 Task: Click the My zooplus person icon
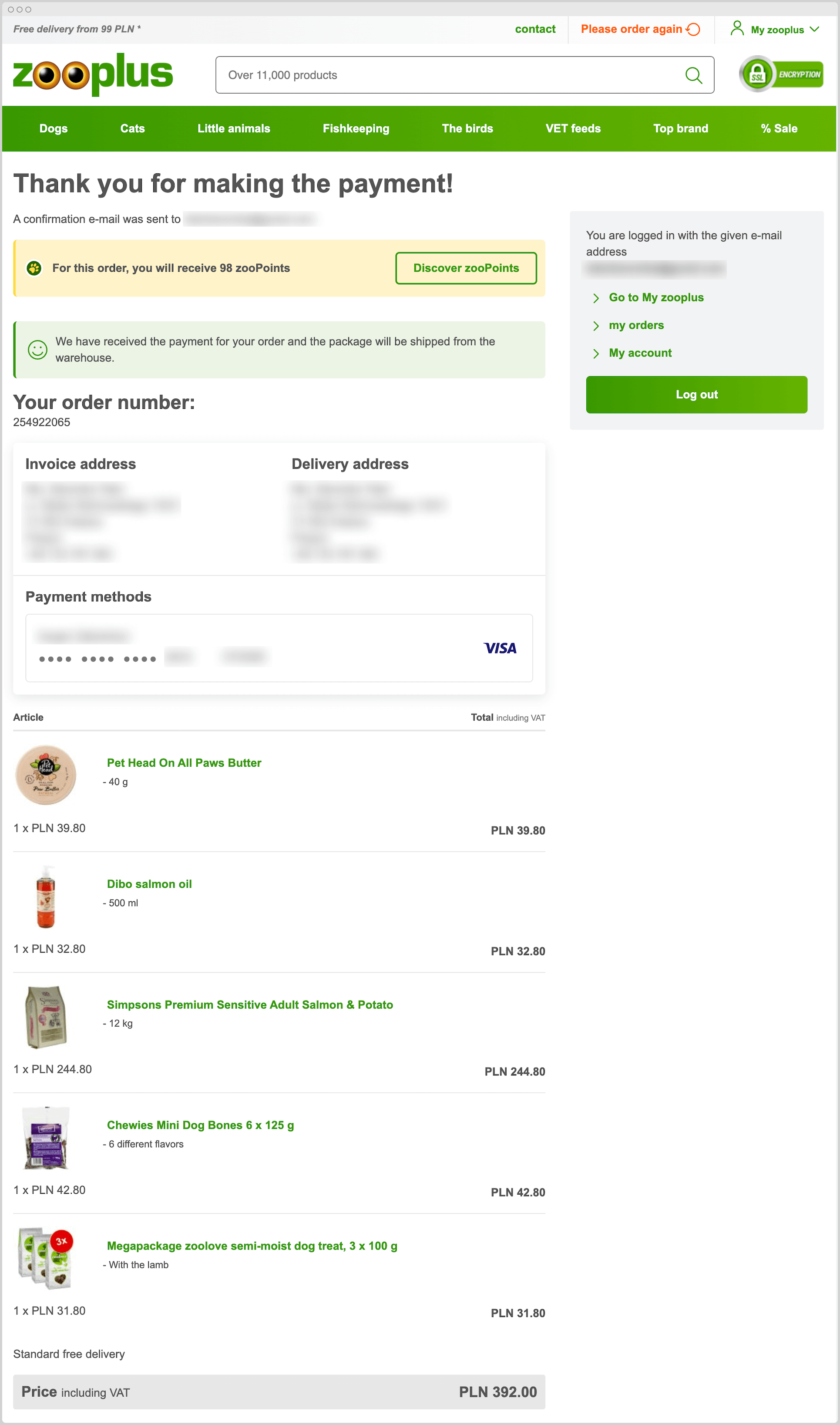coord(737,28)
